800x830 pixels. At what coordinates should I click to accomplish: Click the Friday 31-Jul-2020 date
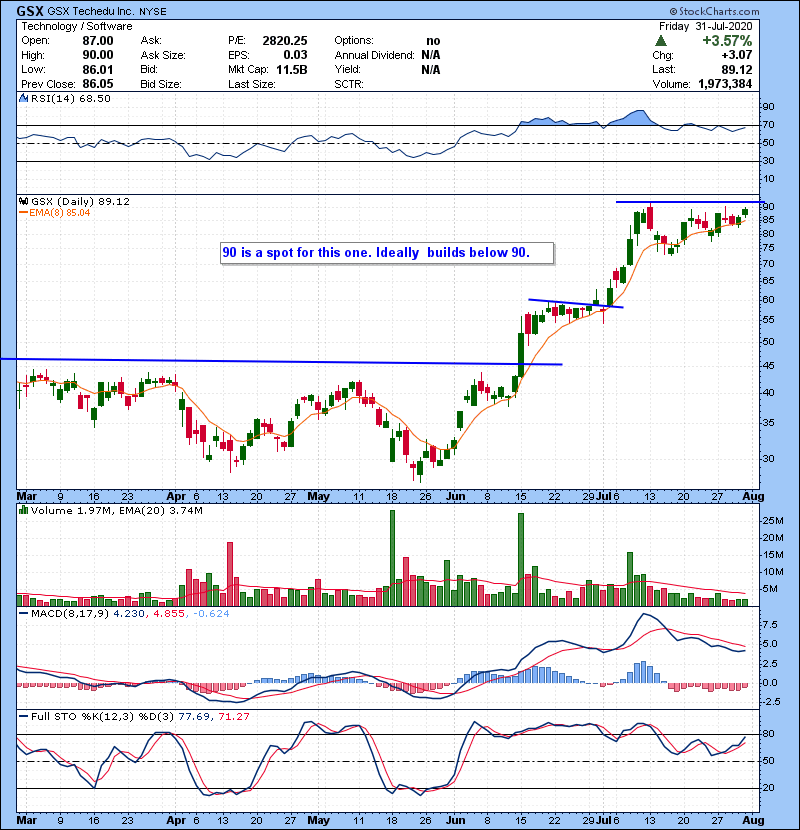[705, 26]
